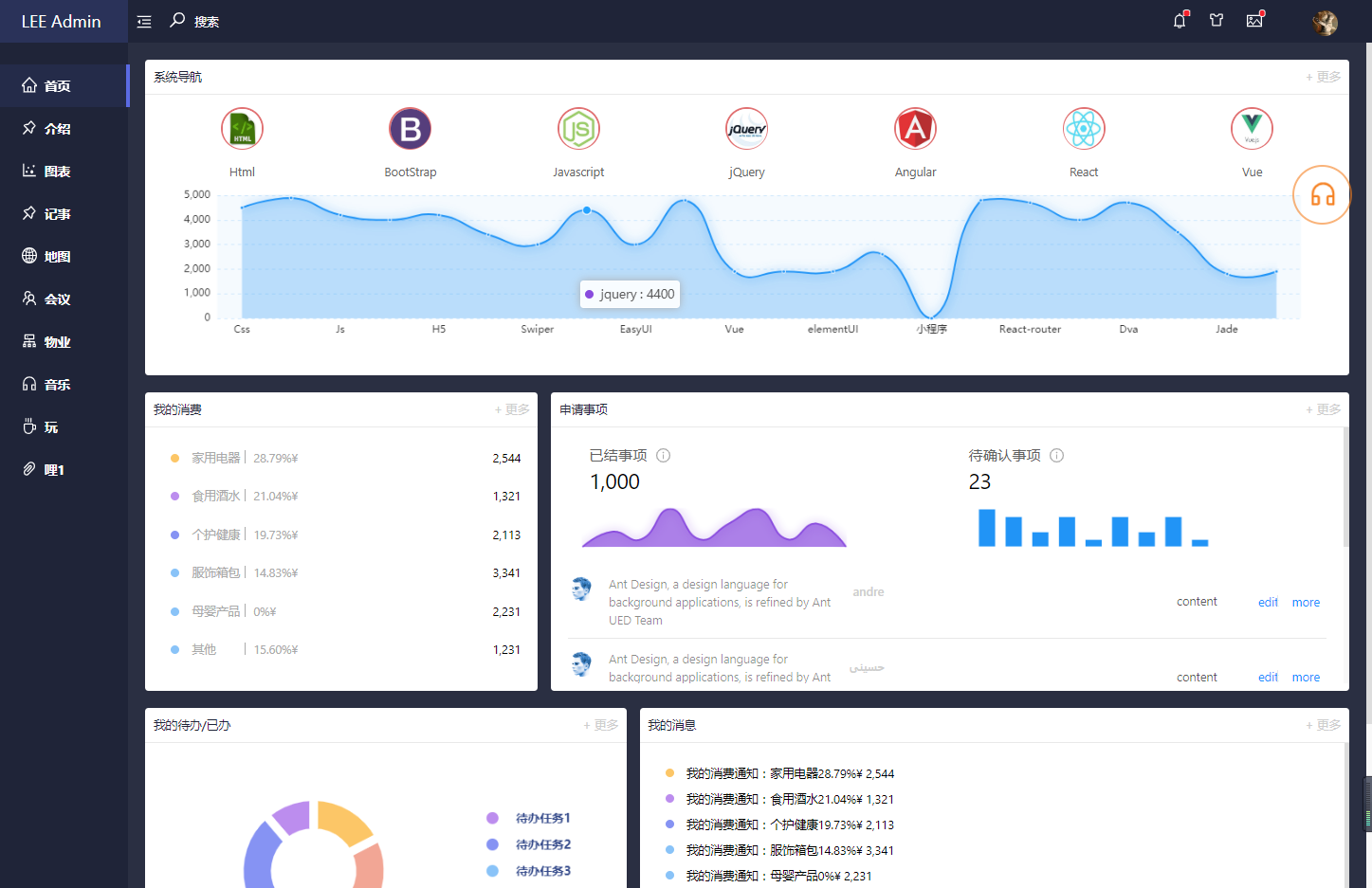Click the jQuery logo icon
The image size is (1372, 888).
tap(747, 129)
